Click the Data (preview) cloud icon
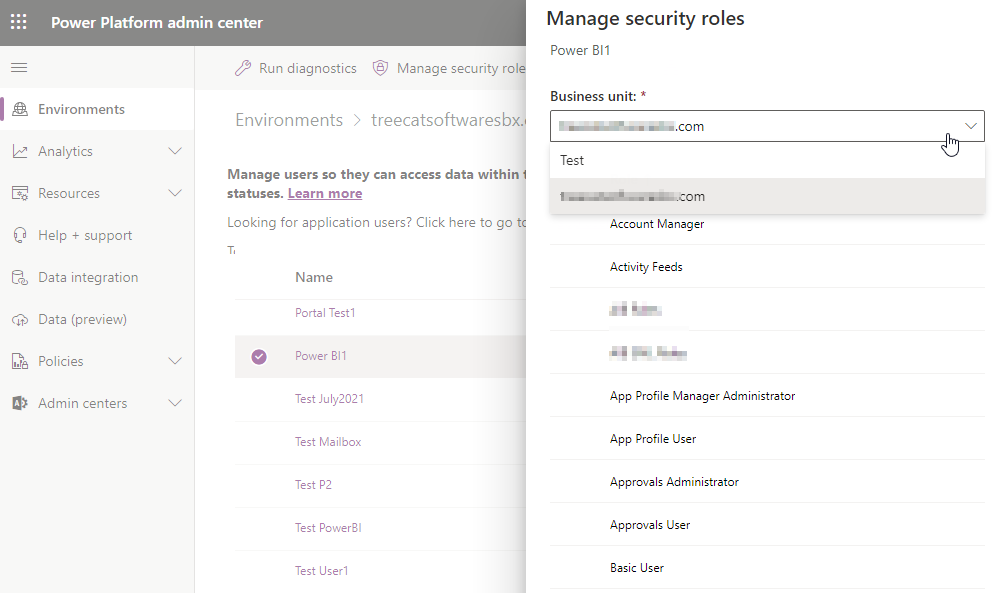This screenshot has height=593, width=1002. click(20, 320)
